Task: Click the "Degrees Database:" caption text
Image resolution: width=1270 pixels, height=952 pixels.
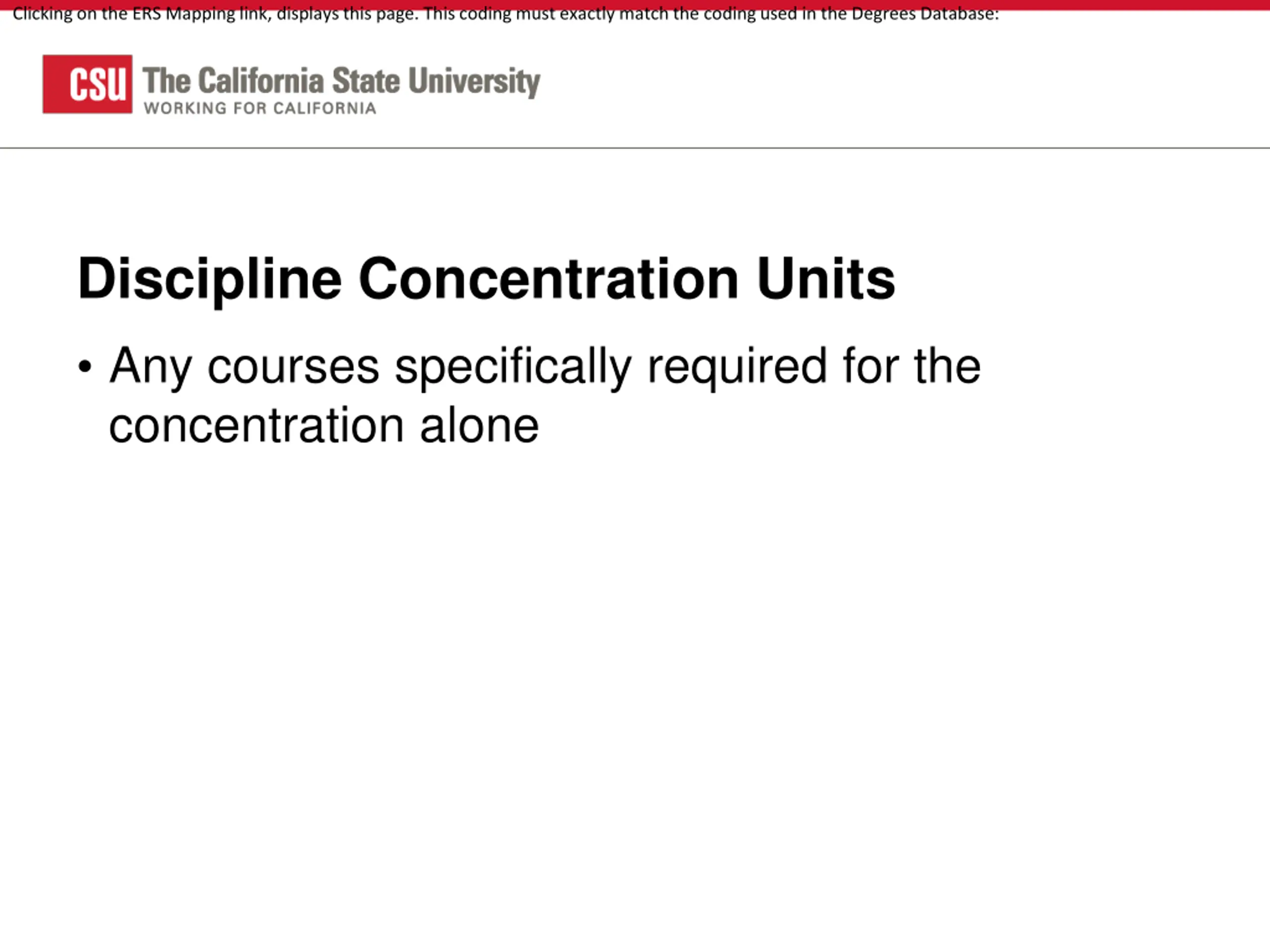Action: [925, 14]
